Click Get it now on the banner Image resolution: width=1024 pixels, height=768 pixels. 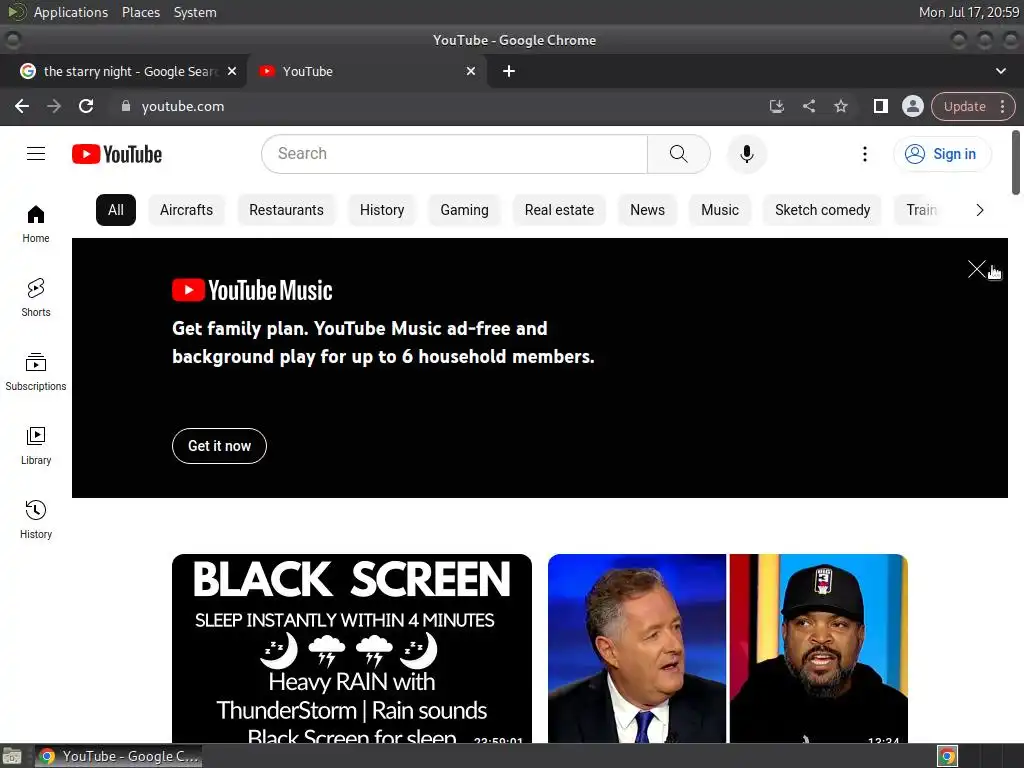click(219, 446)
